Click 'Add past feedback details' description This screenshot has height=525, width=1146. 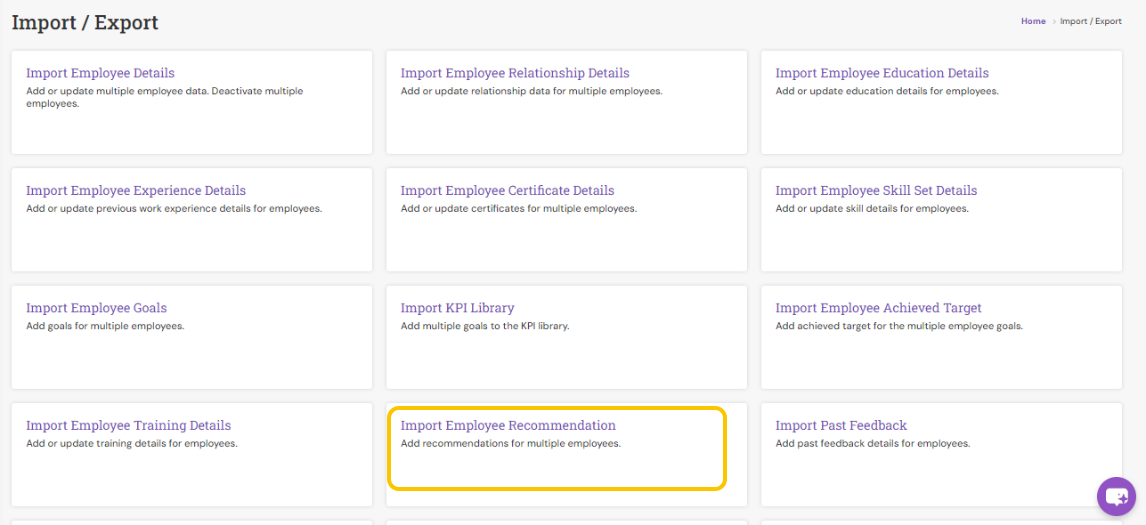pyautogui.click(x=873, y=444)
